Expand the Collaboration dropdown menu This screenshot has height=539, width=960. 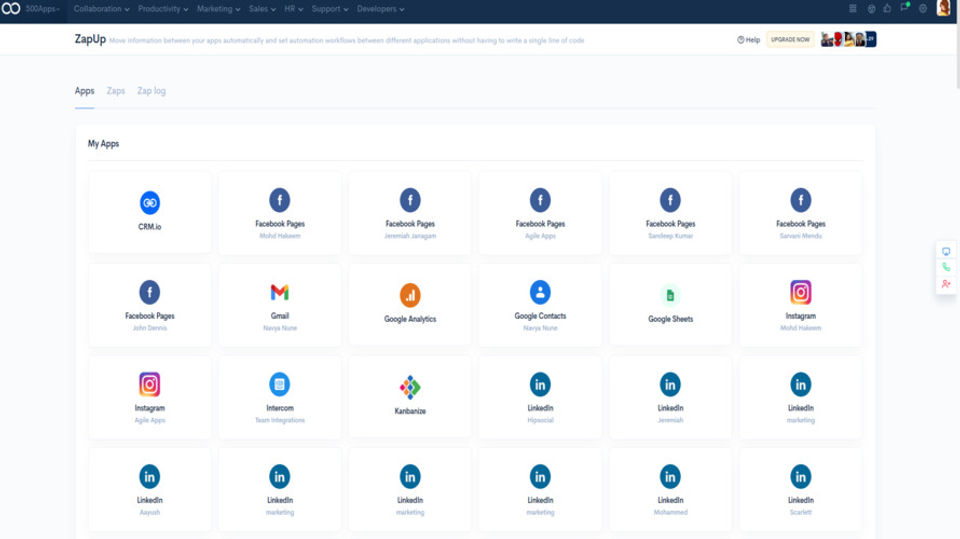(x=102, y=9)
